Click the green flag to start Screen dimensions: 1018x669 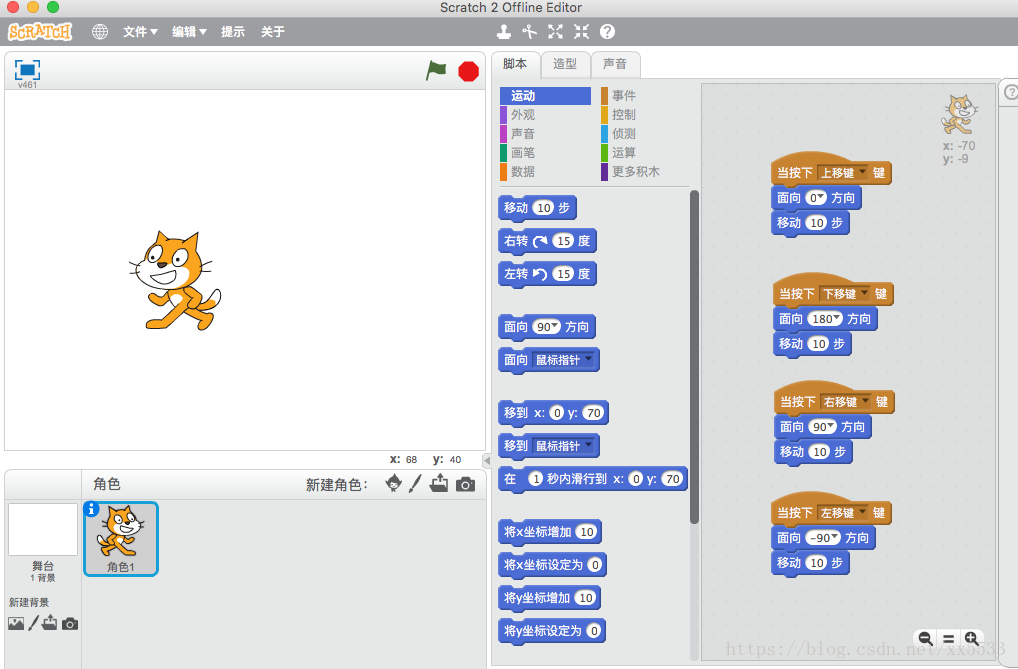coord(436,70)
